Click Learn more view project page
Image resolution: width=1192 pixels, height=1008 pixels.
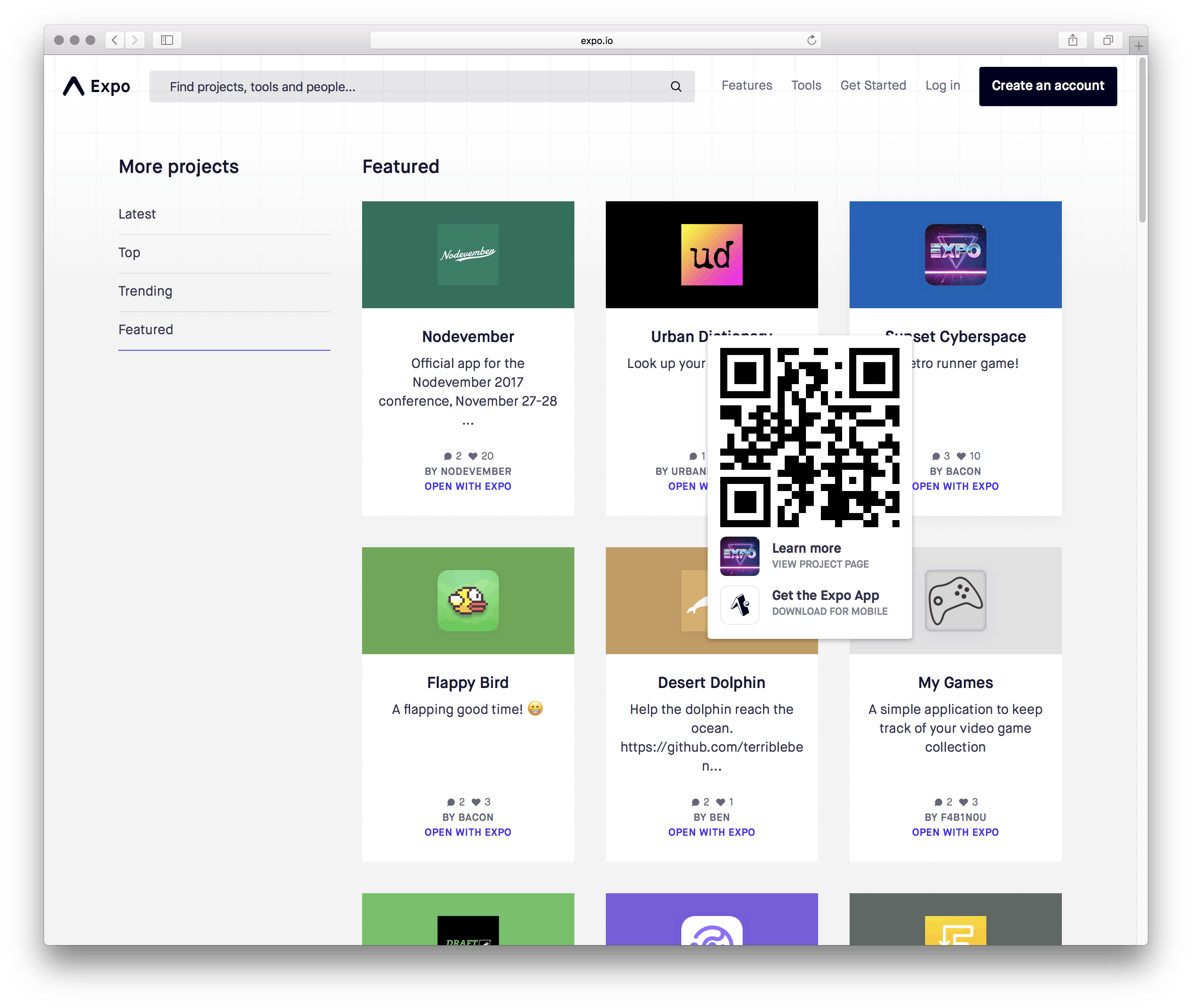pos(806,556)
